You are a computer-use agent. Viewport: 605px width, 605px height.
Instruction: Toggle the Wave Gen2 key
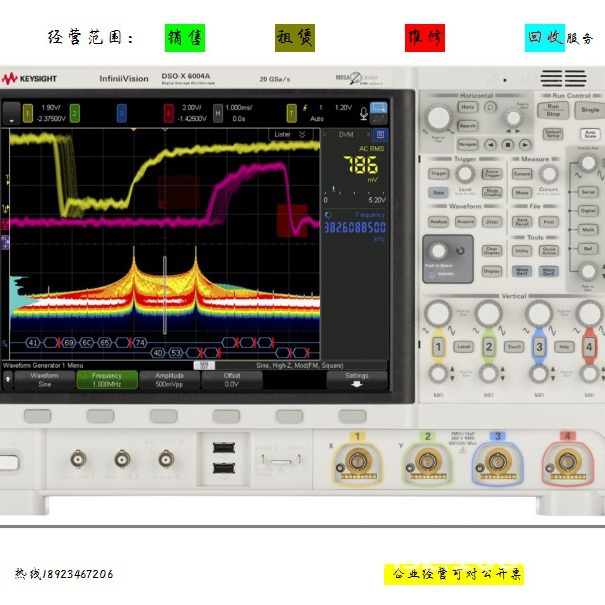pos(548,271)
